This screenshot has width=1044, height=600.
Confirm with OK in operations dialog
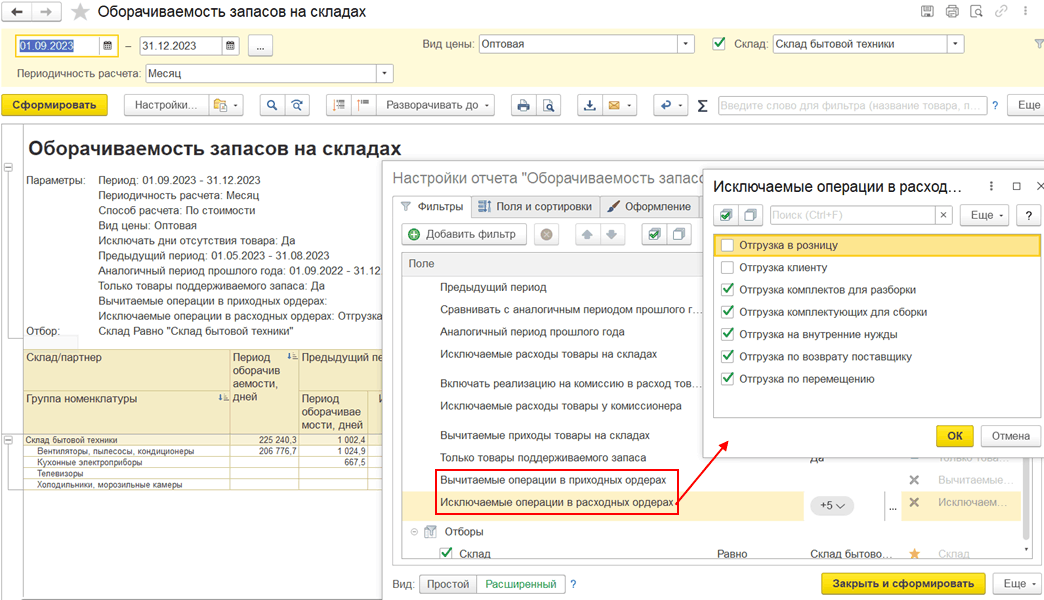point(954,436)
